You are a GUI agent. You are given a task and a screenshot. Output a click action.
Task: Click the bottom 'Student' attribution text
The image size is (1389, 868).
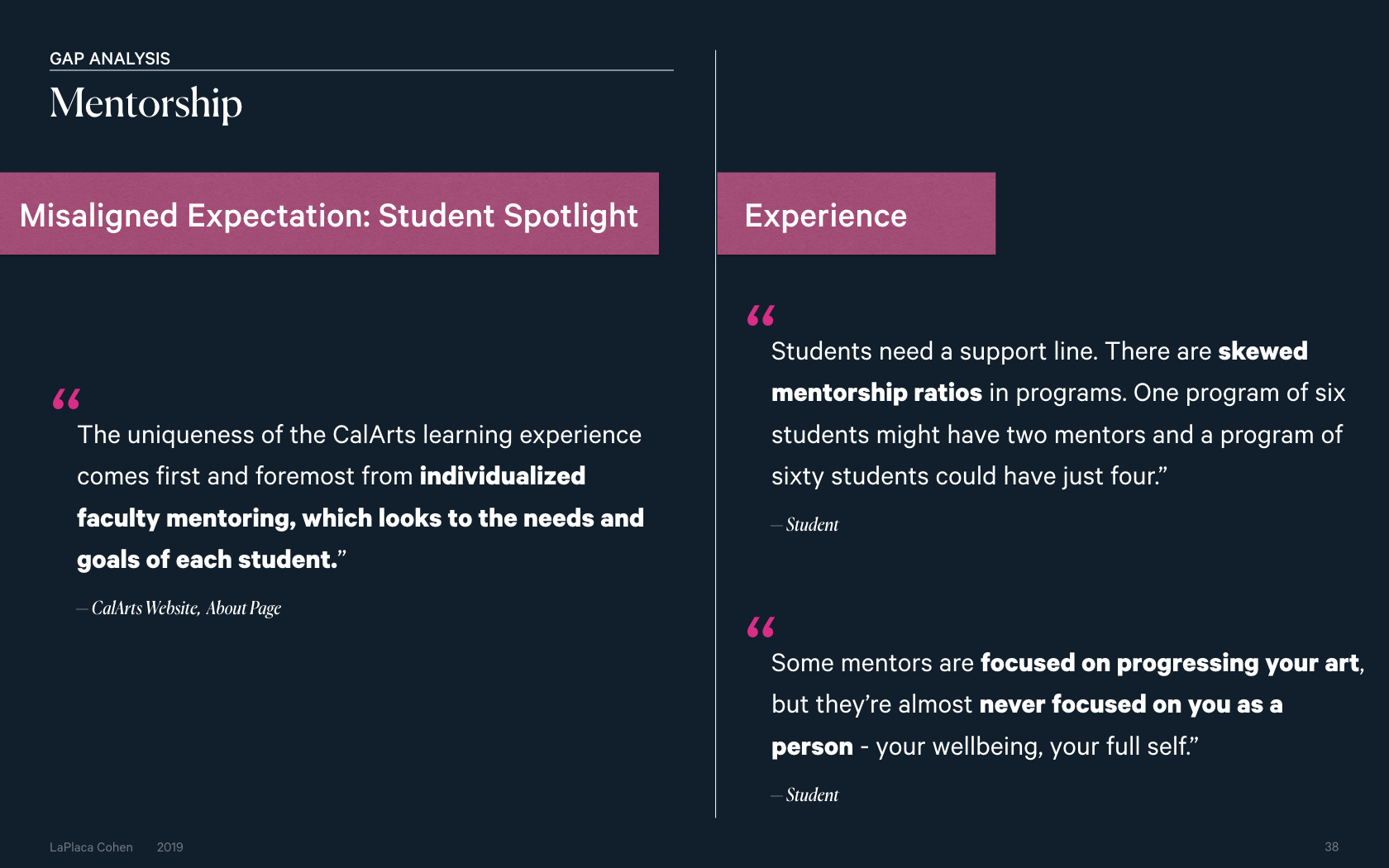click(812, 795)
